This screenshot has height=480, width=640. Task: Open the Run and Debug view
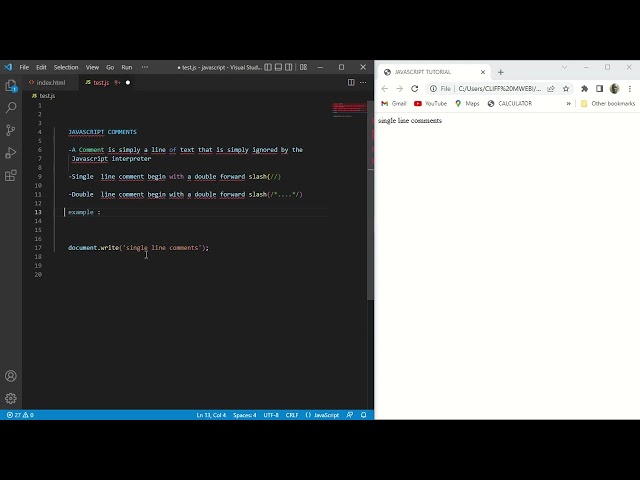click(11, 153)
